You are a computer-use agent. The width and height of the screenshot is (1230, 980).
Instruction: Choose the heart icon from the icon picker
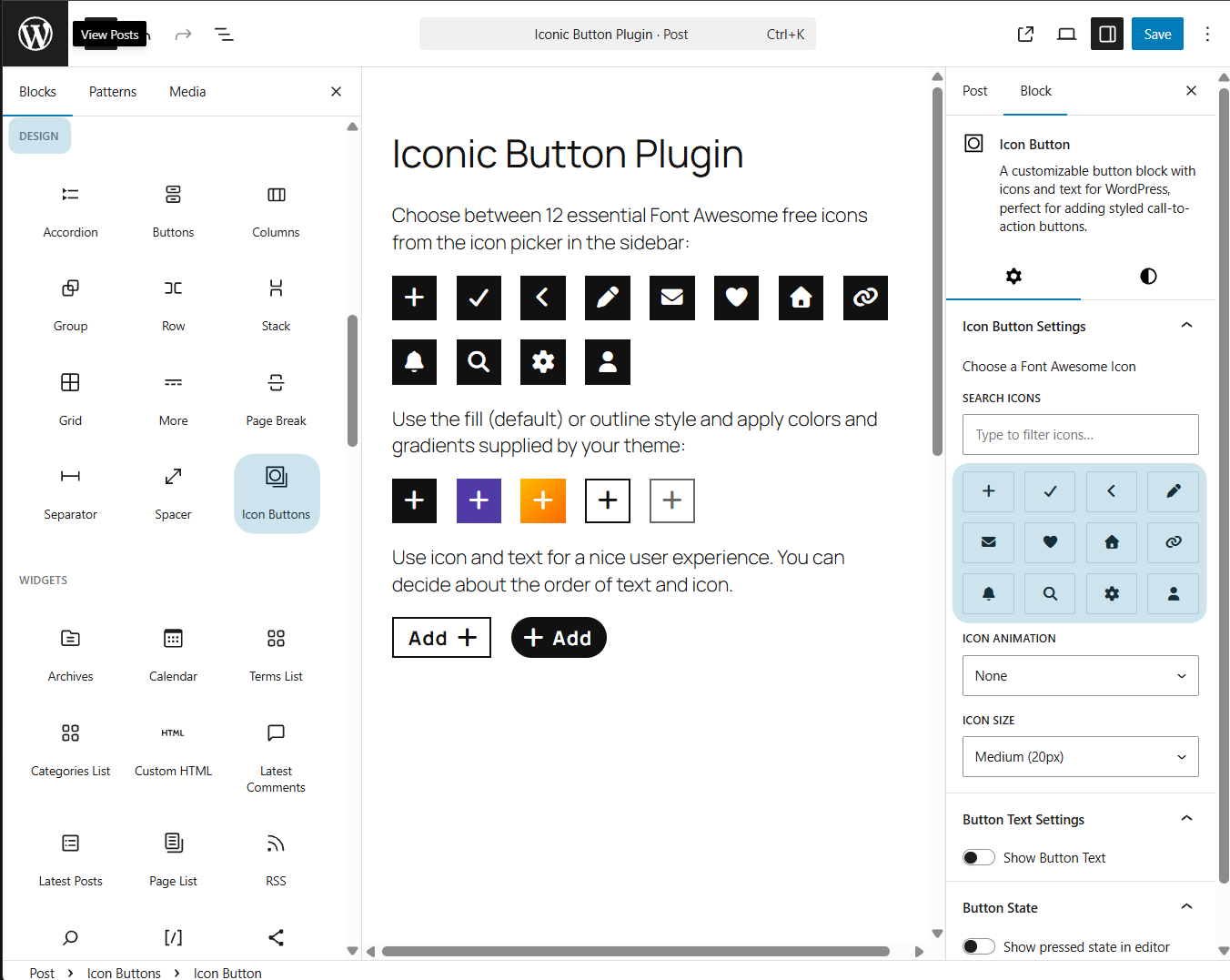pyautogui.click(x=1050, y=542)
